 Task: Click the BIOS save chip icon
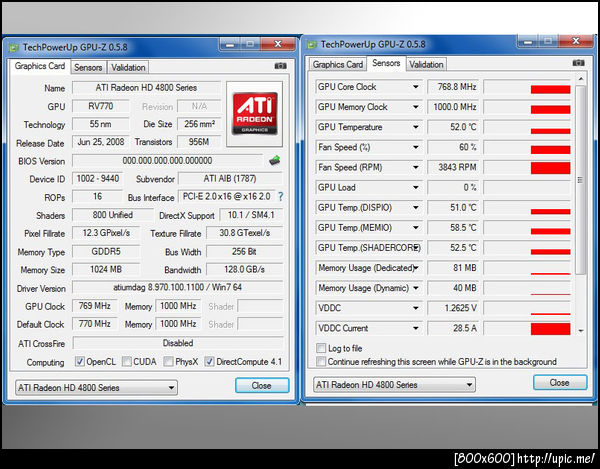click(x=274, y=160)
